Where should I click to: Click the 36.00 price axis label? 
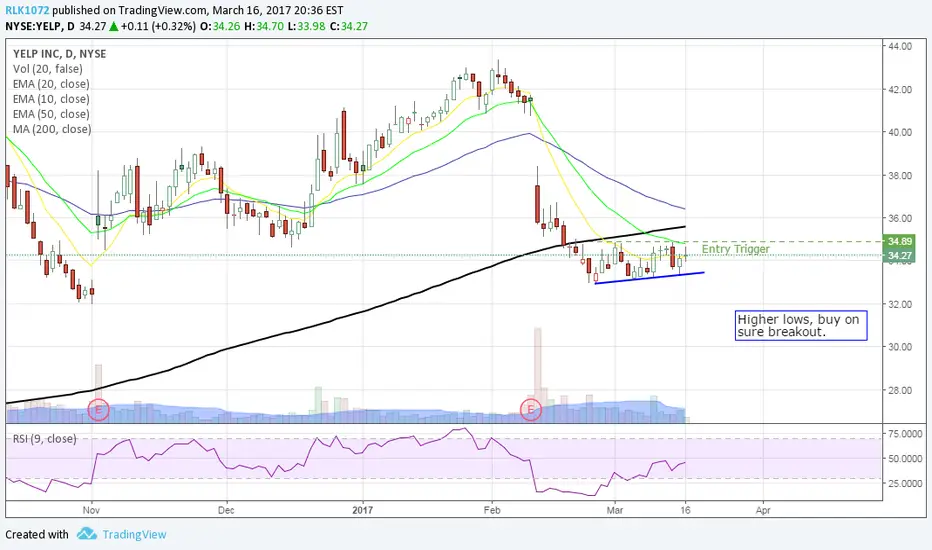tap(900, 218)
